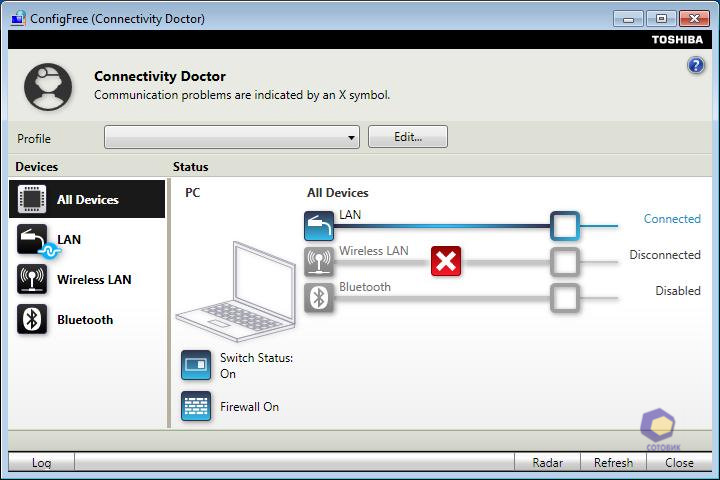This screenshot has height=480, width=720.
Task: Click the Firewall On brick wall icon
Action: [x=196, y=406]
